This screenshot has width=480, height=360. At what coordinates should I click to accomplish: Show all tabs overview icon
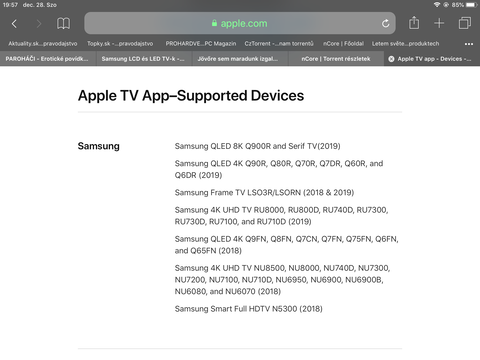click(x=465, y=23)
